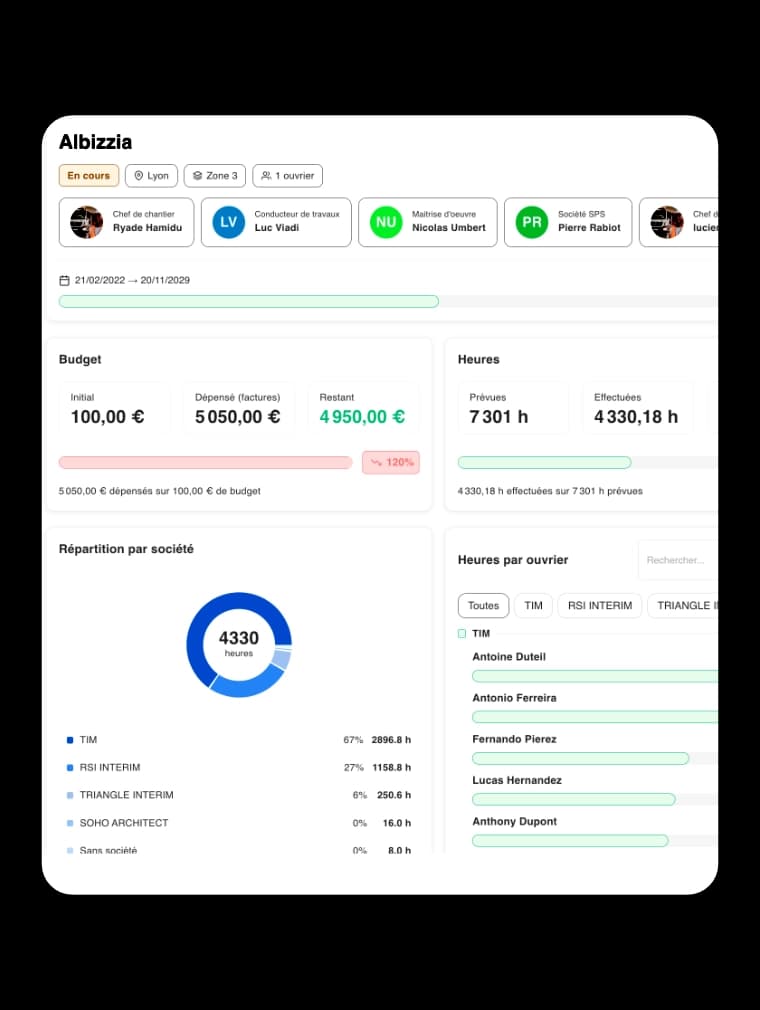Screen dimensions: 760x1010
Task: Open the Conducteur de travaux Luc Viadi card
Action: [276, 222]
